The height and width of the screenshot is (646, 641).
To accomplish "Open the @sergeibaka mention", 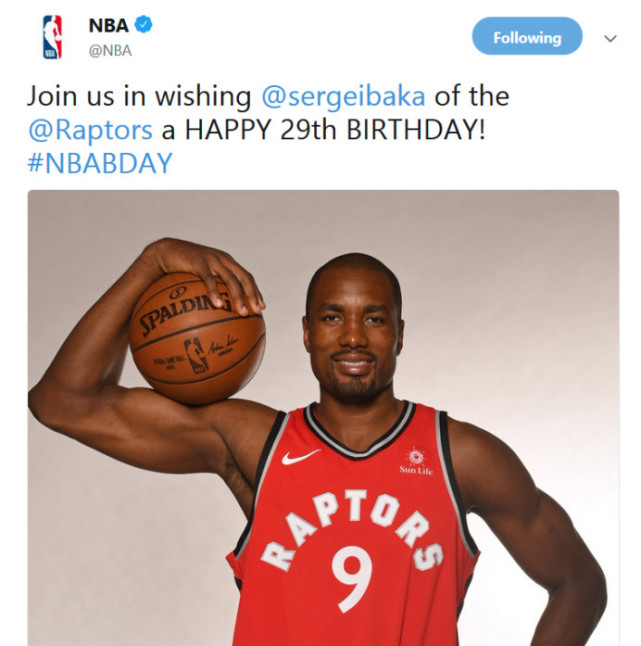I will click(344, 96).
